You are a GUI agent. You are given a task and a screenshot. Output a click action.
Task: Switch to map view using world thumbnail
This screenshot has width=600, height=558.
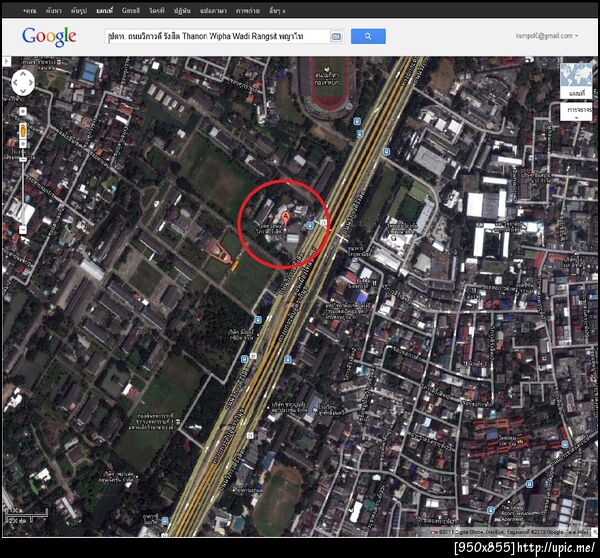[x=576, y=81]
